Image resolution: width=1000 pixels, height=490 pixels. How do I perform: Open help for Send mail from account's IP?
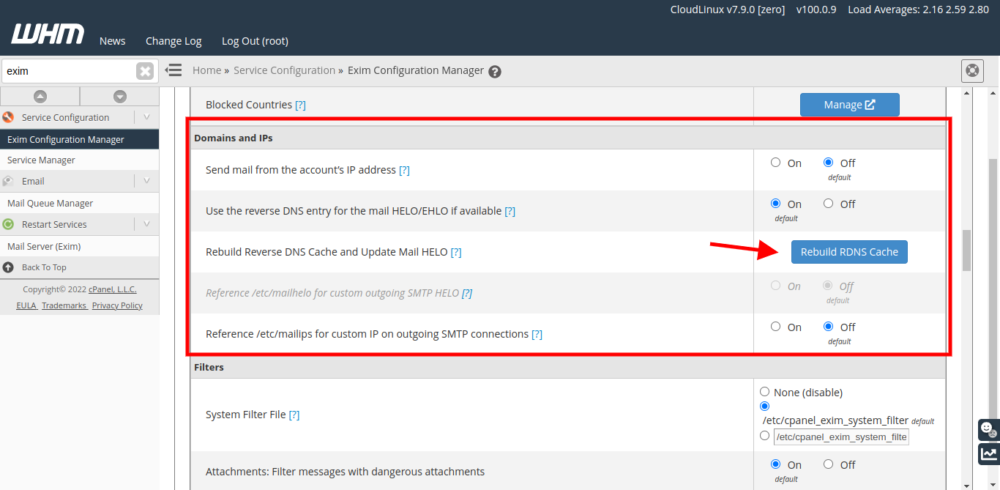404,170
